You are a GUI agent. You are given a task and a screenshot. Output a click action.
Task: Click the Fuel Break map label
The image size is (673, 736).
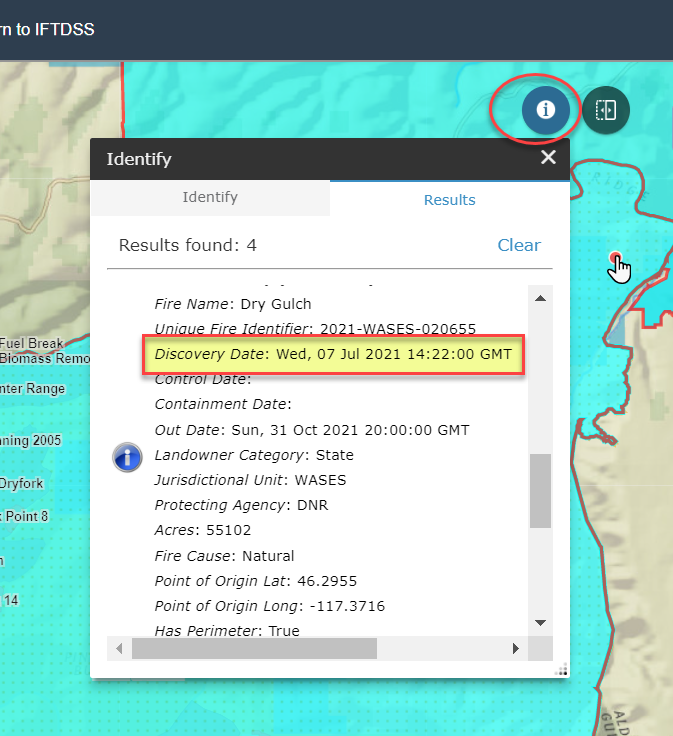(31, 343)
